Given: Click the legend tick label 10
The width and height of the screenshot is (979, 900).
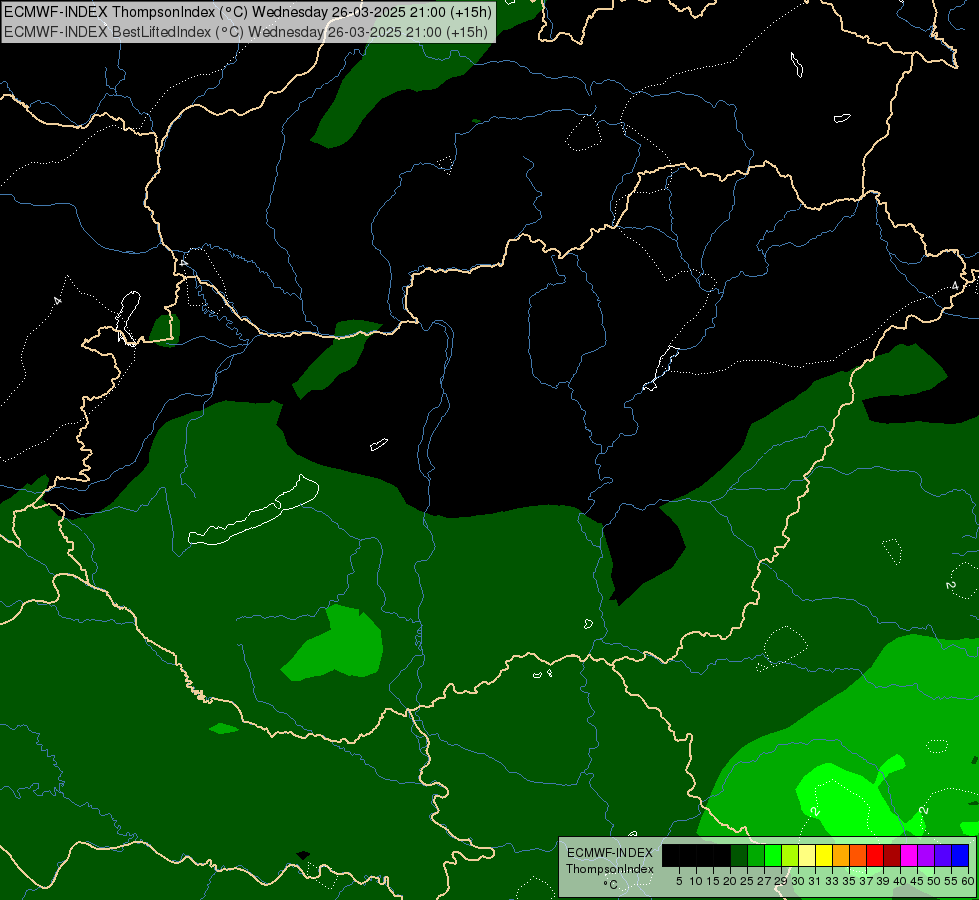Looking at the screenshot, I should [696, 881].
